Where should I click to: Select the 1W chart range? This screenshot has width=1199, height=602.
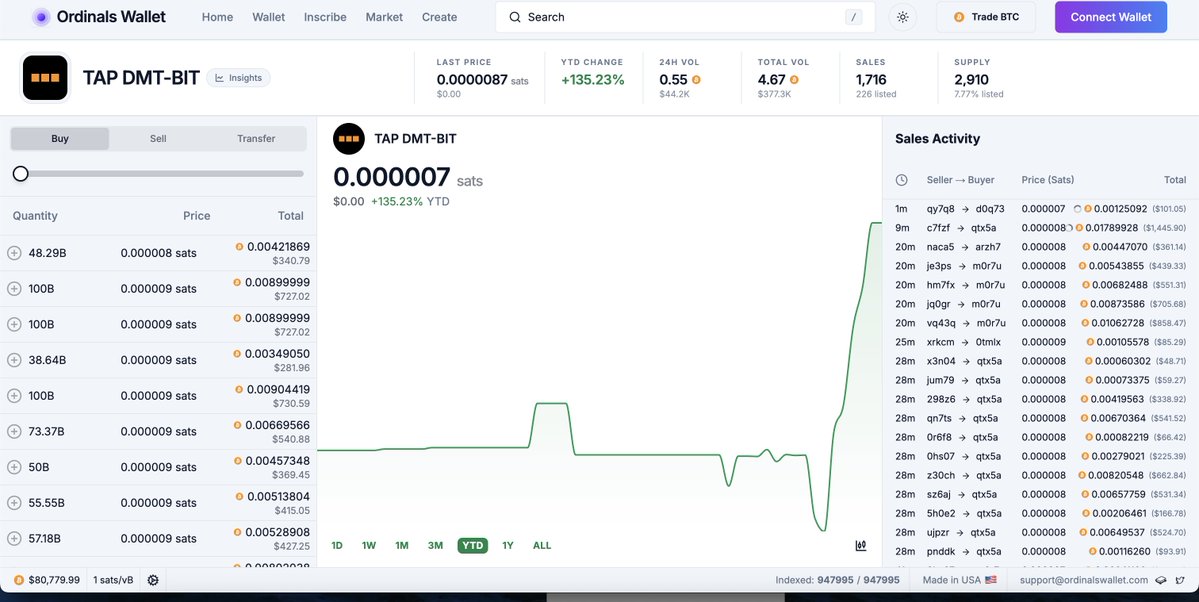pyautogui.click(x=369, y=545)
